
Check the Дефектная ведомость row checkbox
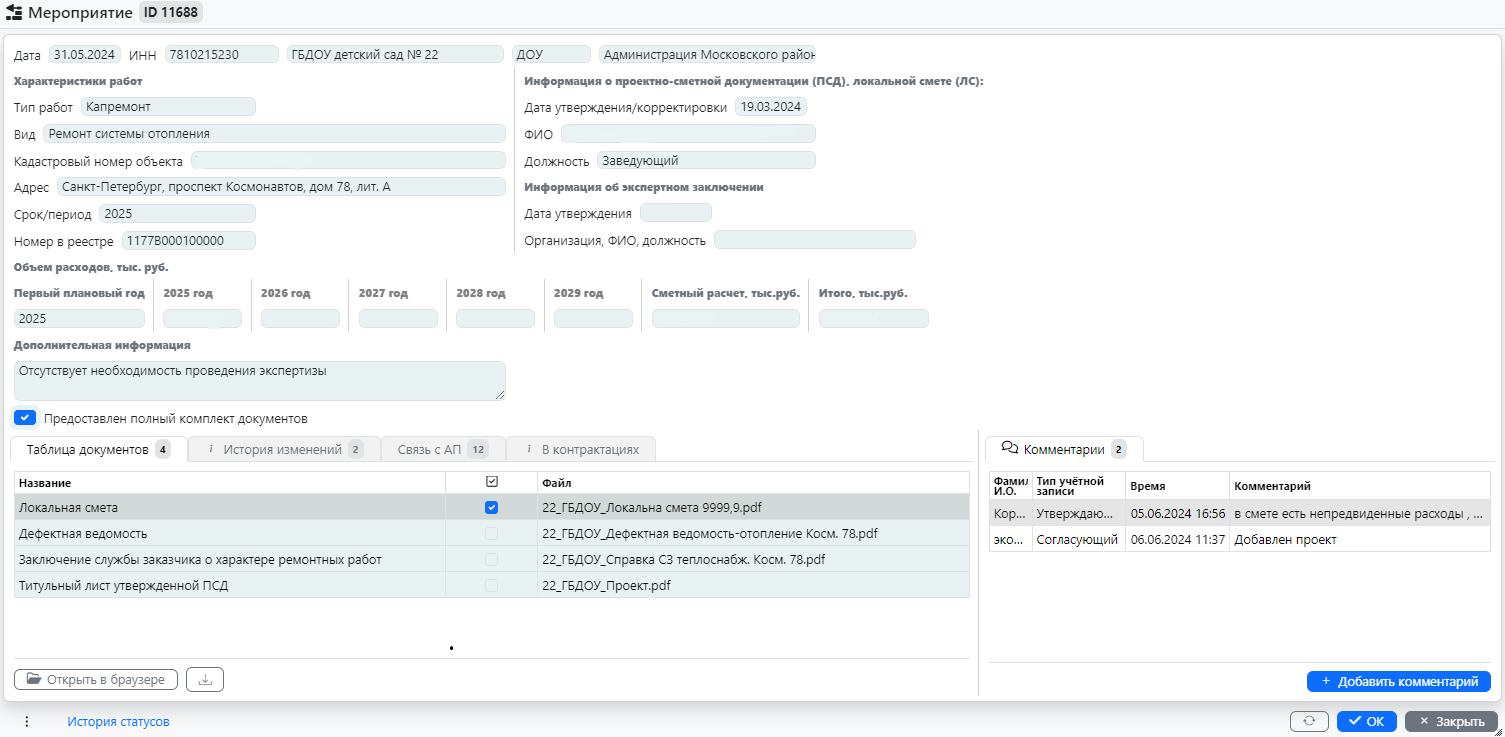[x=491, y=533]
